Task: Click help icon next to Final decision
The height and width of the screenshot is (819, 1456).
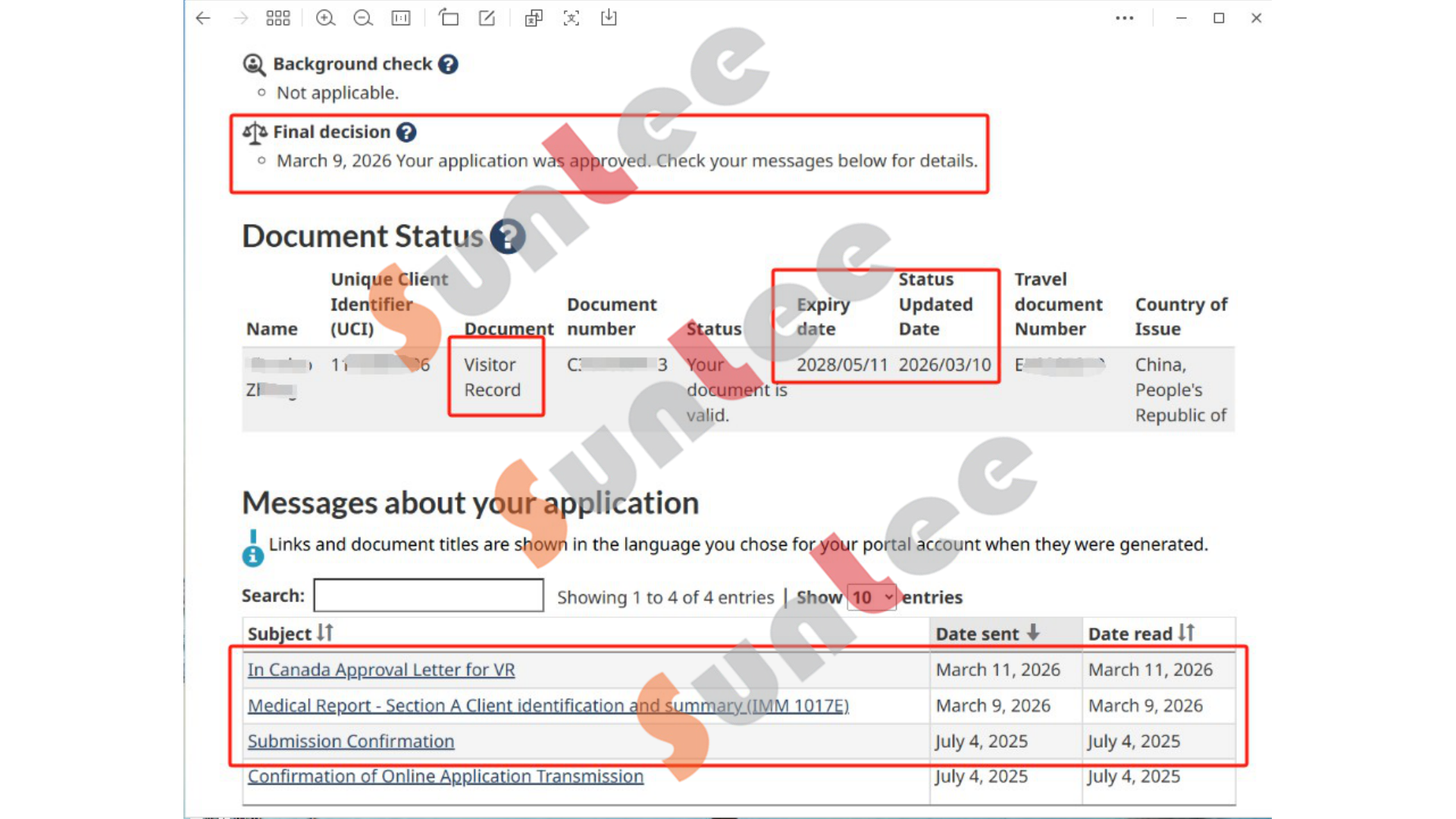Action: [406, 133]
